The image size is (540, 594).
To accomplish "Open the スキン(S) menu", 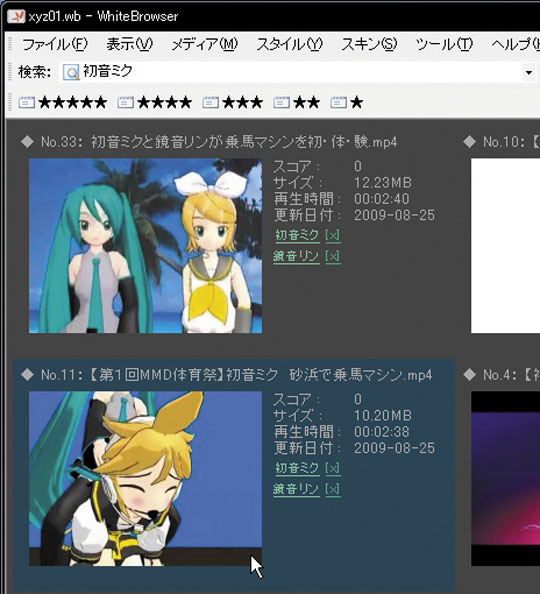I will pos(369,44).
